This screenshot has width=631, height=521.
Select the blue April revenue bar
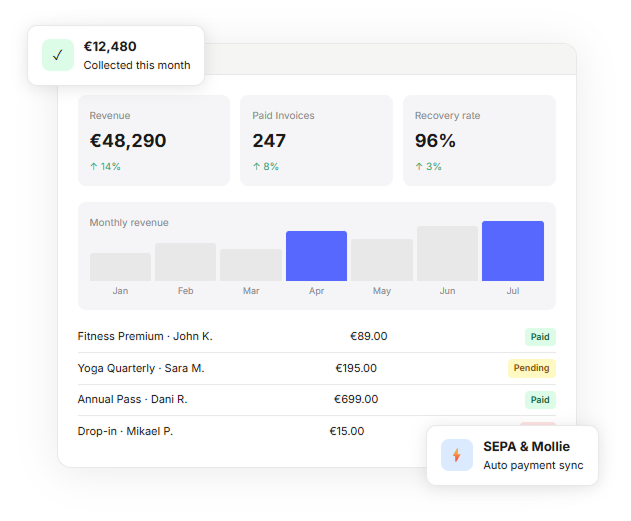316,256
